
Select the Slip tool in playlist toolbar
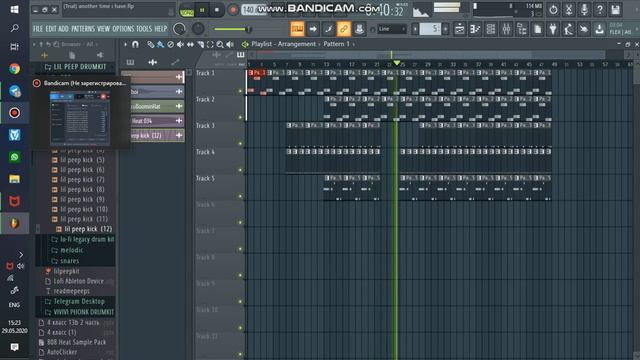[190, 44]
